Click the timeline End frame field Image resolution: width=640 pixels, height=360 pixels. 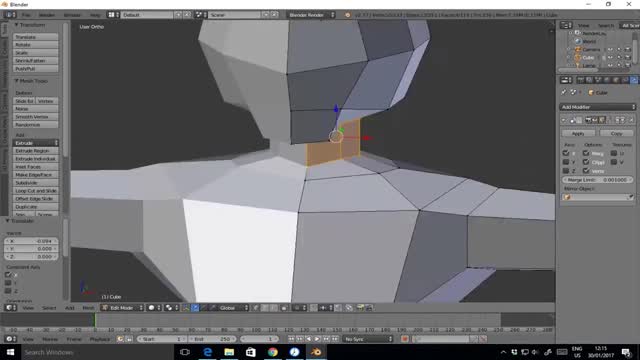(x=212, y=339)
